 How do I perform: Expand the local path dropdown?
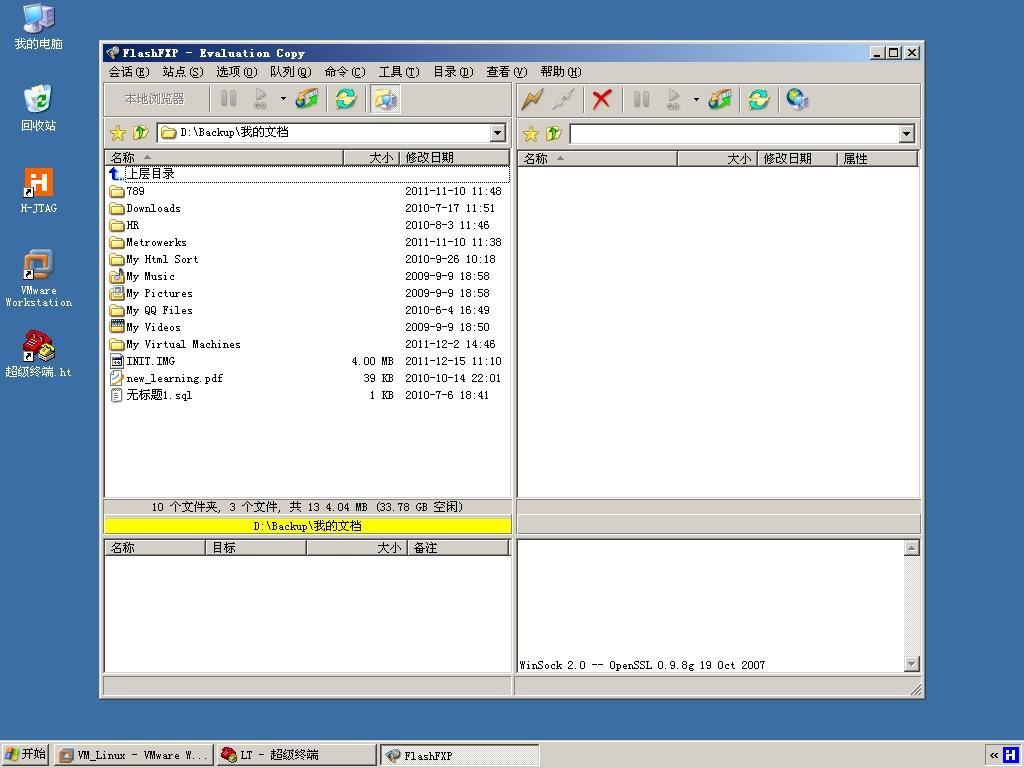[498, 133]
